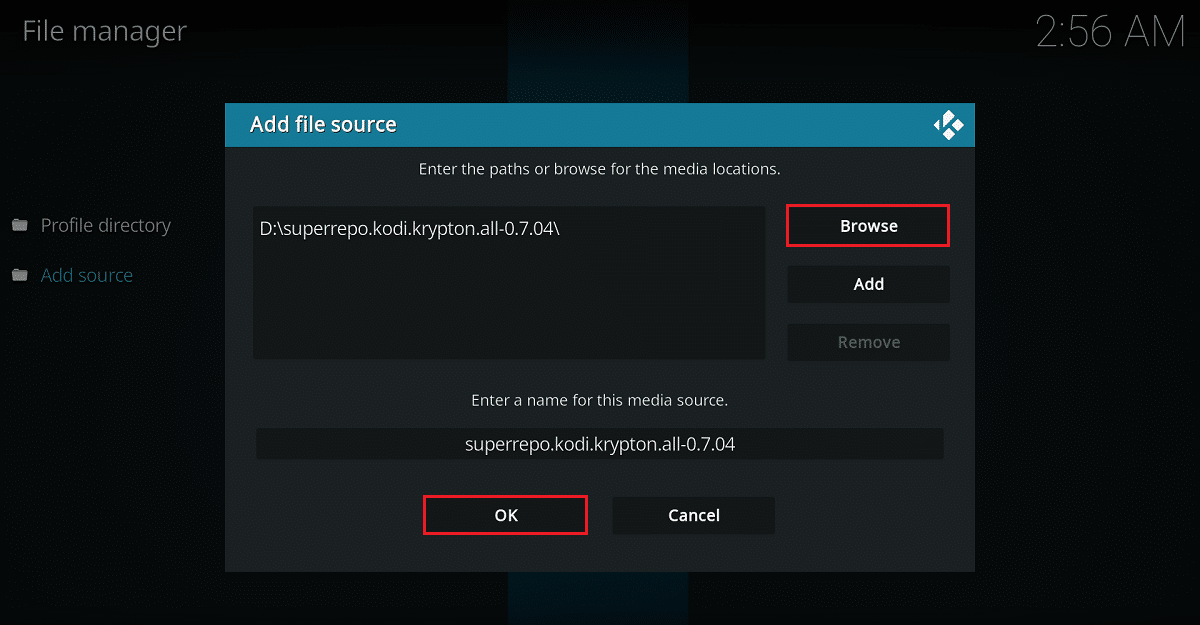1200x625 pixels.
Task: Click the 'Enter a name for this media source' label
Action: point(599,400)
